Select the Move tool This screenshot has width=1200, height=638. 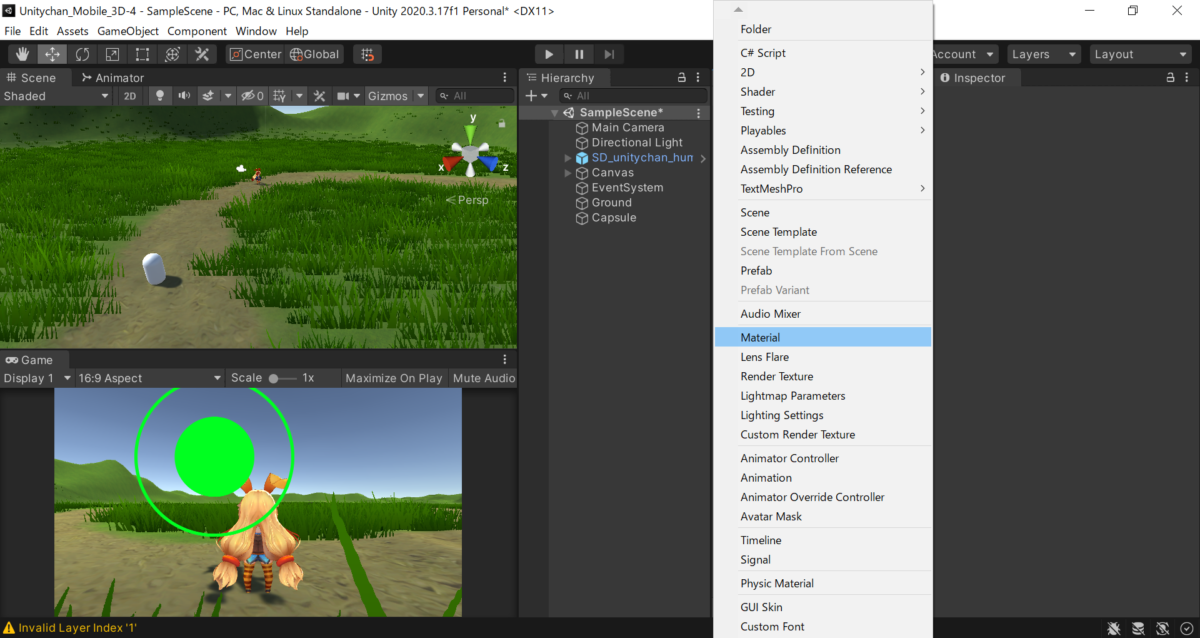tap(53, 54)
